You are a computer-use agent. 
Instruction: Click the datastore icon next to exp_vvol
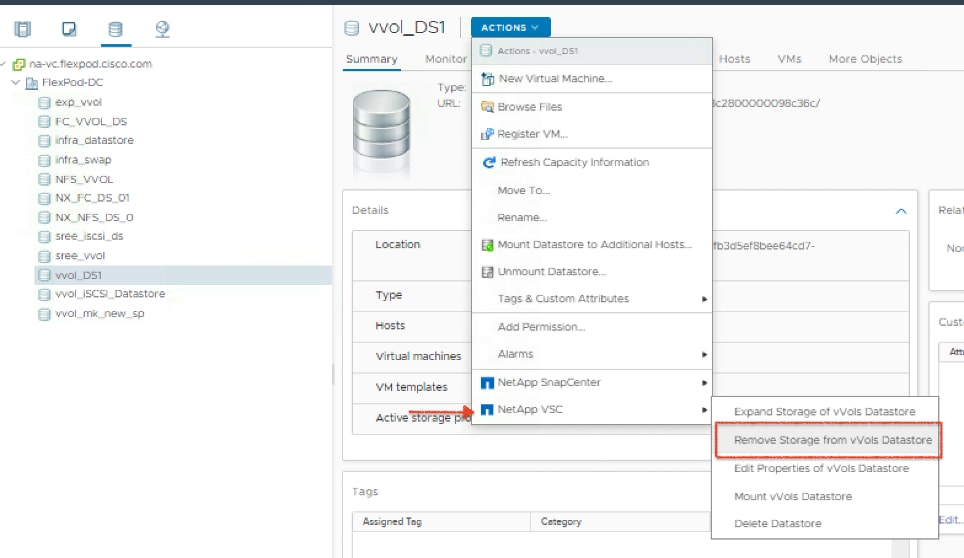coord(44,103)
